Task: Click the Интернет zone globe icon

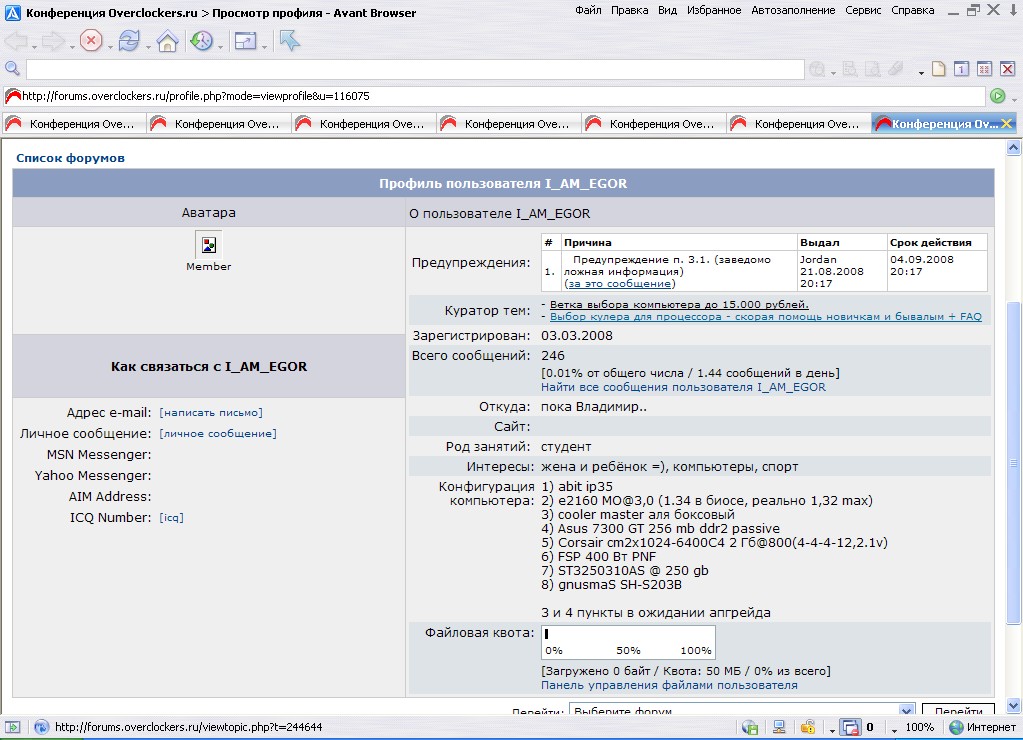Action: pyautogui.click(x=957, y=727)
